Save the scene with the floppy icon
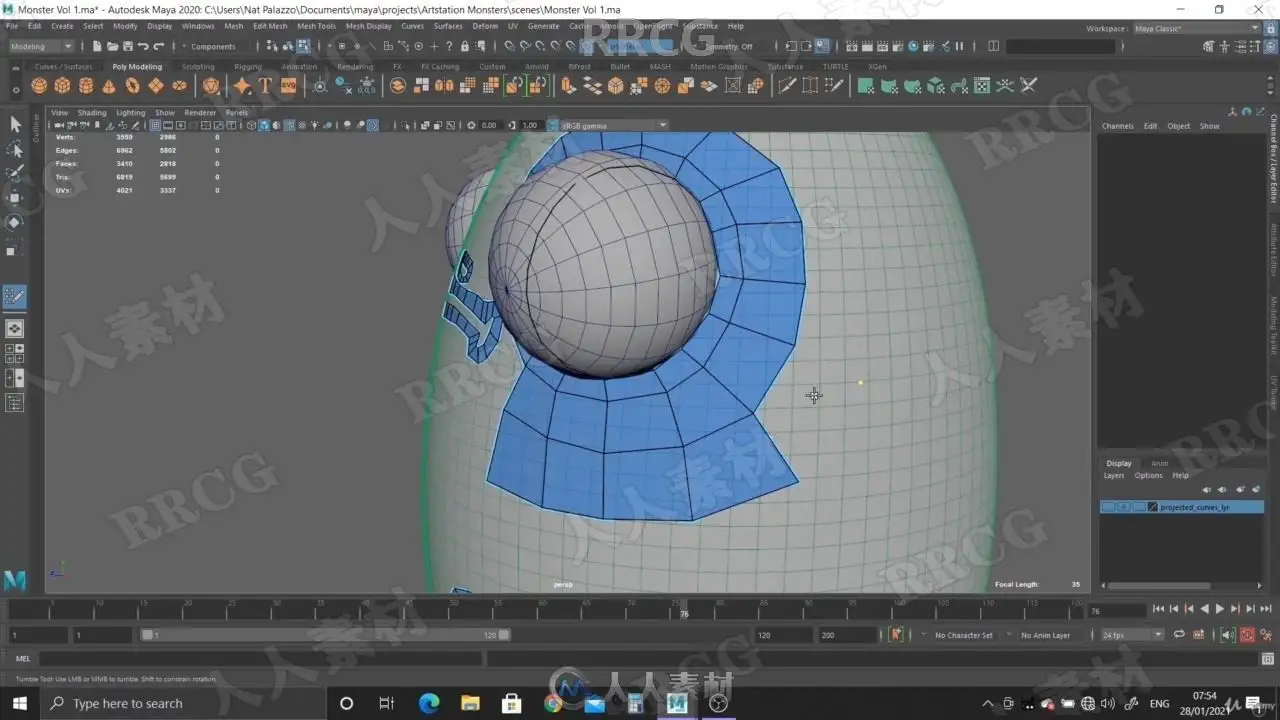Screen dimensions: 1280x720 click(x=128, y=46)
